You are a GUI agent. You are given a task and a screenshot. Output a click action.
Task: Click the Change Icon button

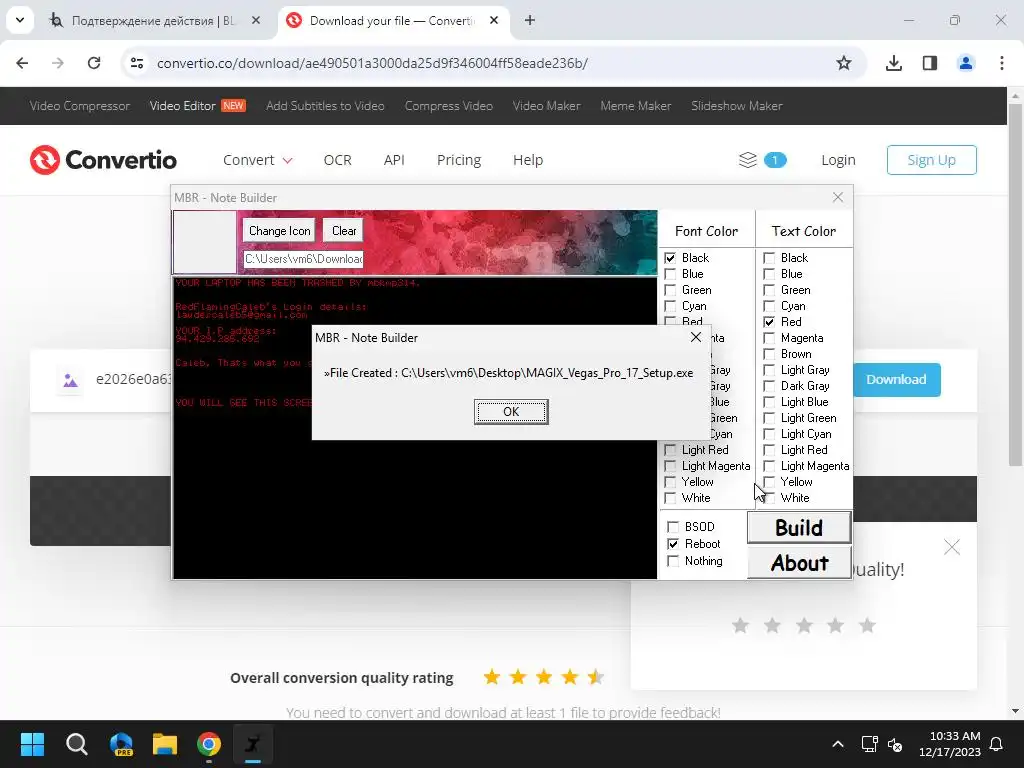click(x=280, y=231)
